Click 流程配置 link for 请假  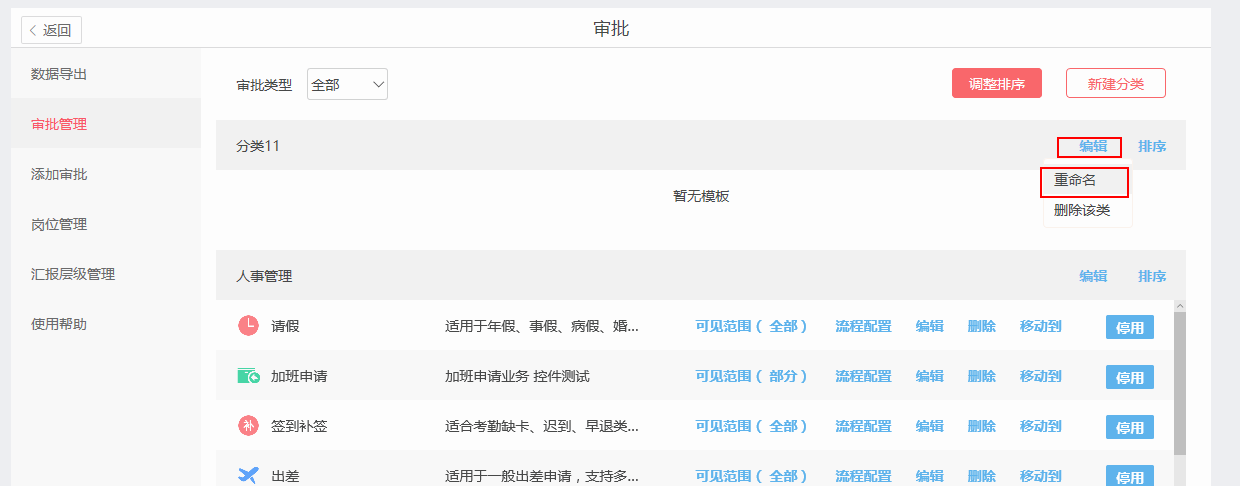coord(863,326)
